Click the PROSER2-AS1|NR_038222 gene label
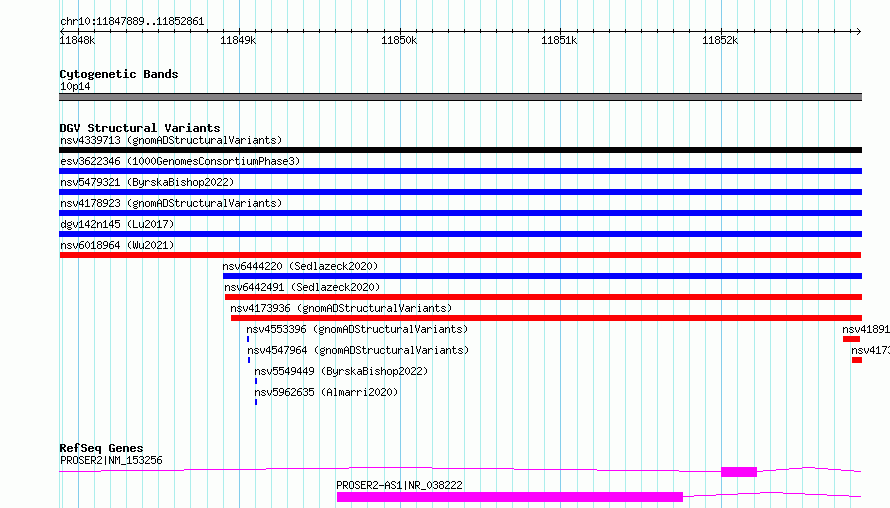Viewport: 890px width, 508px height. (x=399, y=485)
